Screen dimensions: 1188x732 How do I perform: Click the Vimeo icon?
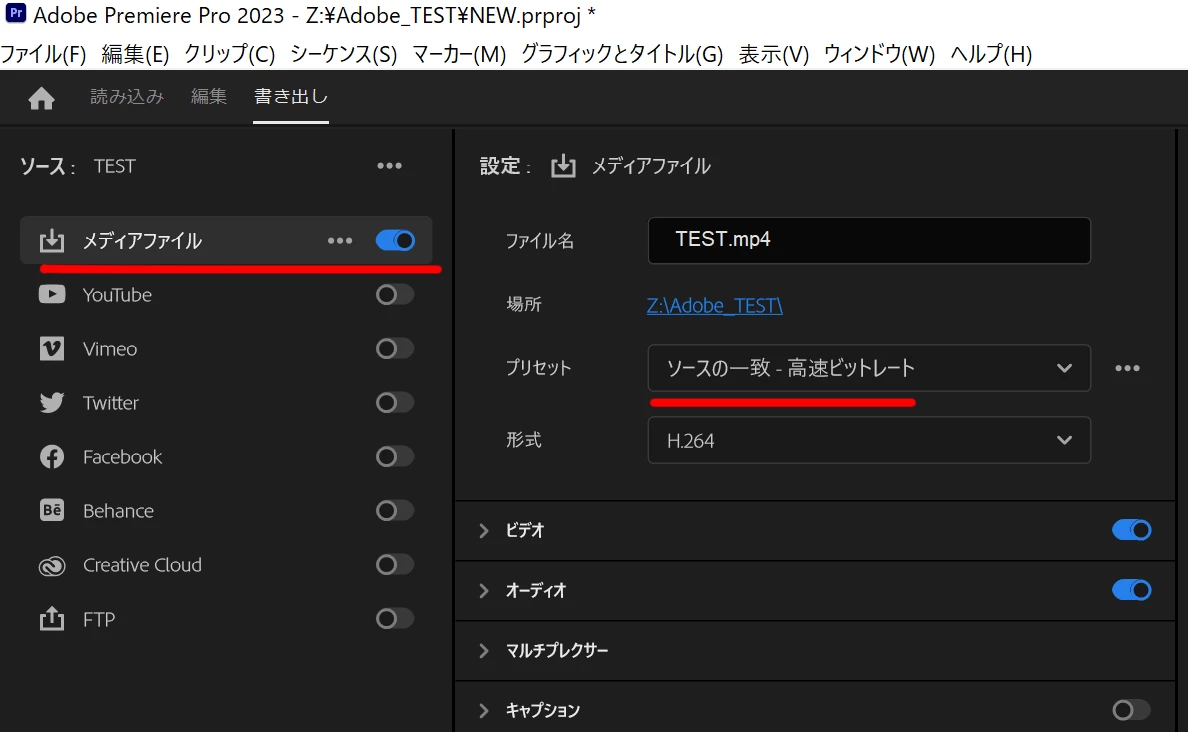[52, 349]
